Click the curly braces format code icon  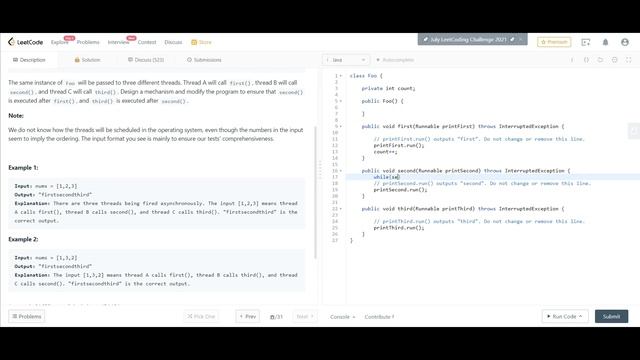click(x=586, y=60)
